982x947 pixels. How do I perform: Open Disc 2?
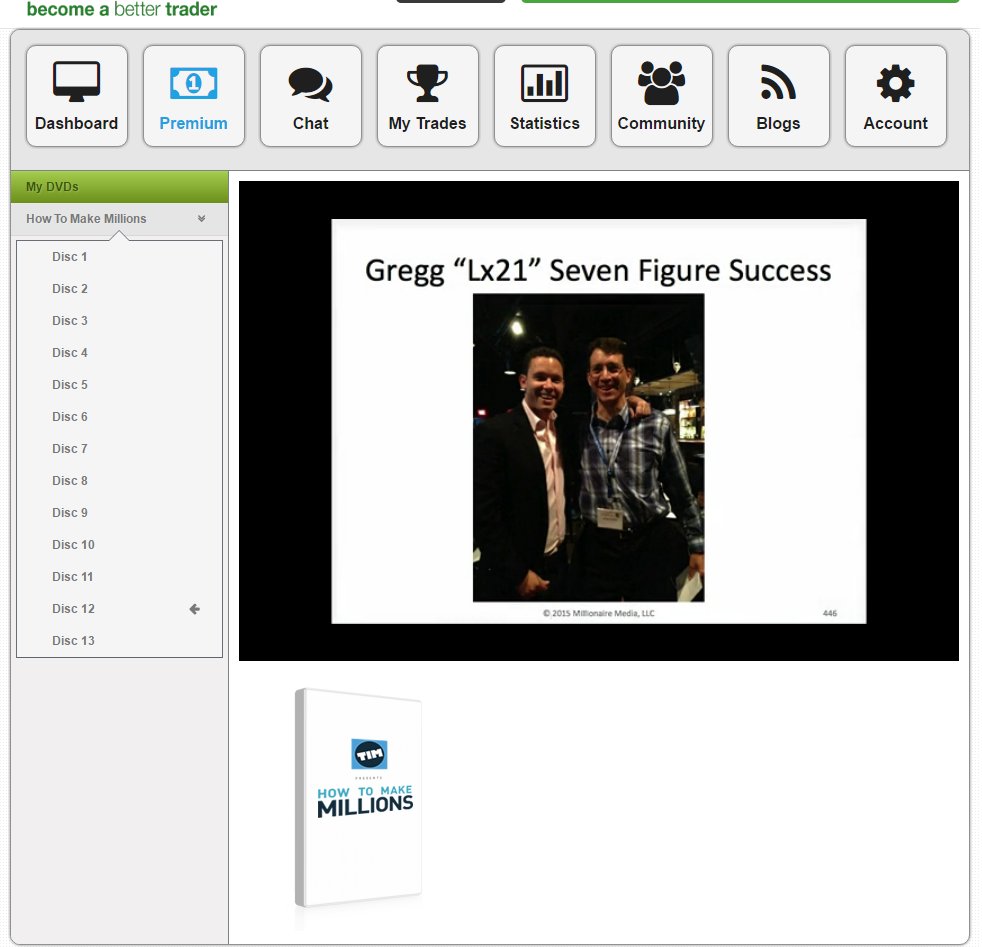tap(70, 289)
